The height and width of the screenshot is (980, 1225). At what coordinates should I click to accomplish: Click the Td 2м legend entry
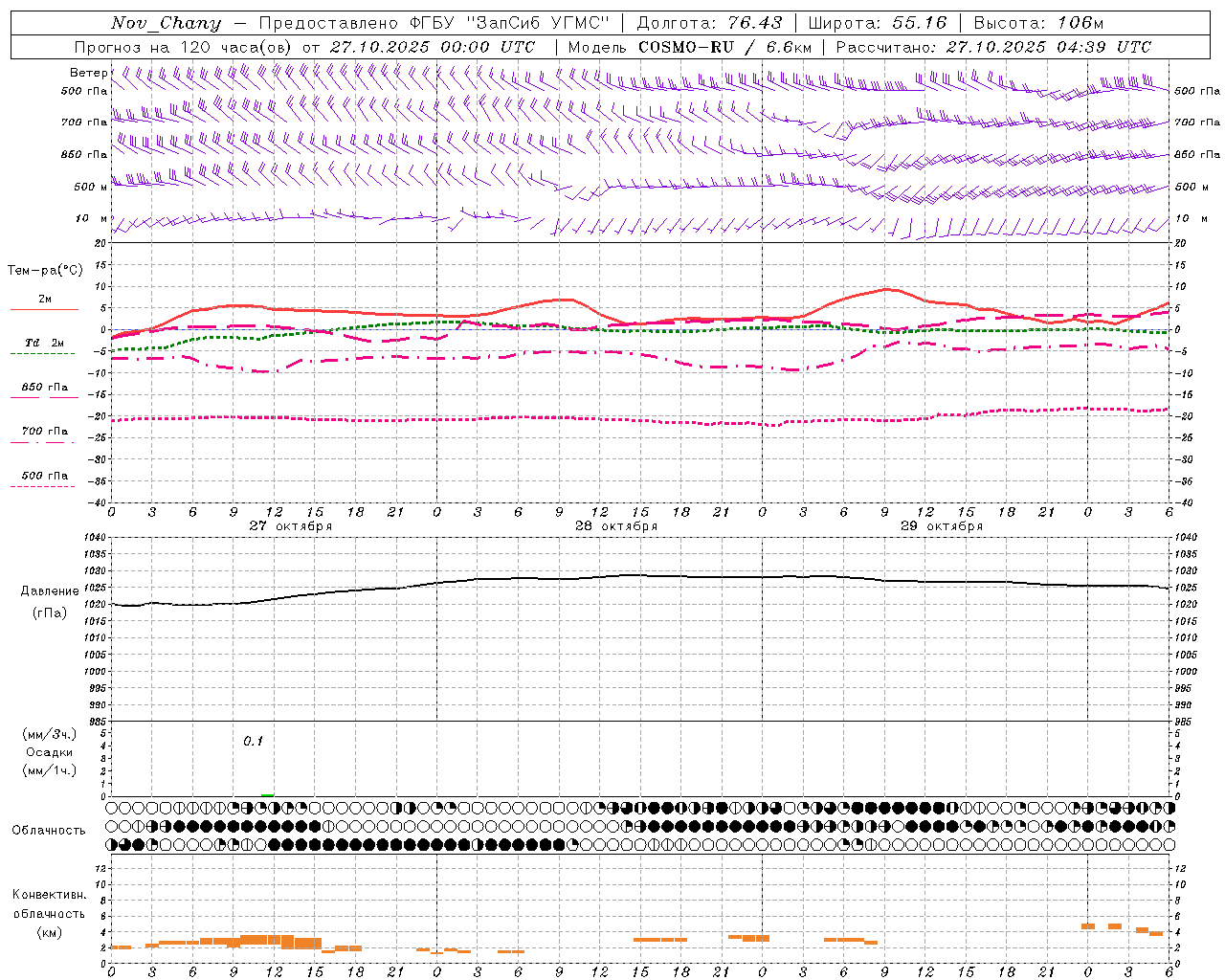(x=45, y=343)
